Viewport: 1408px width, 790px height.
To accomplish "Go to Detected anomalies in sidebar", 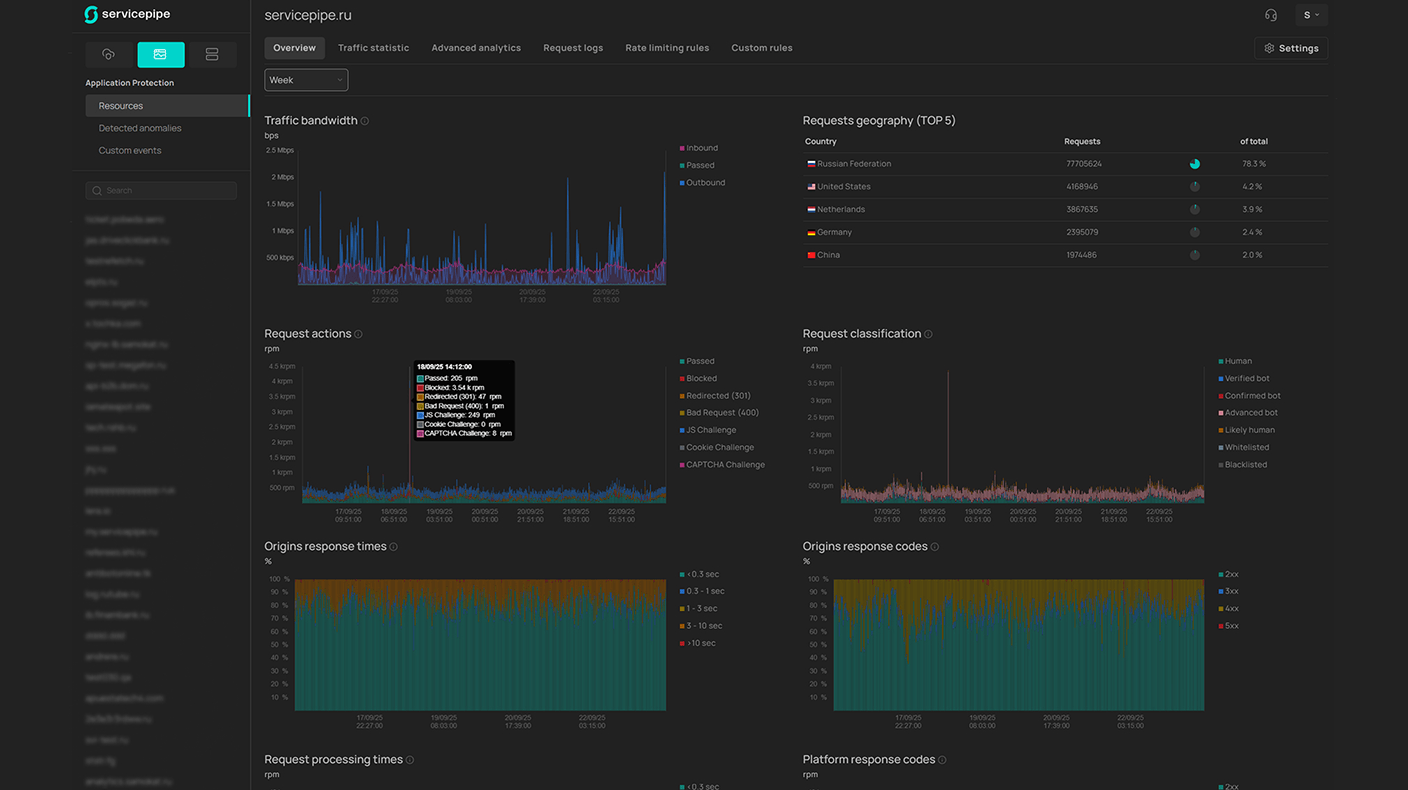I will [x=140, y=128].
